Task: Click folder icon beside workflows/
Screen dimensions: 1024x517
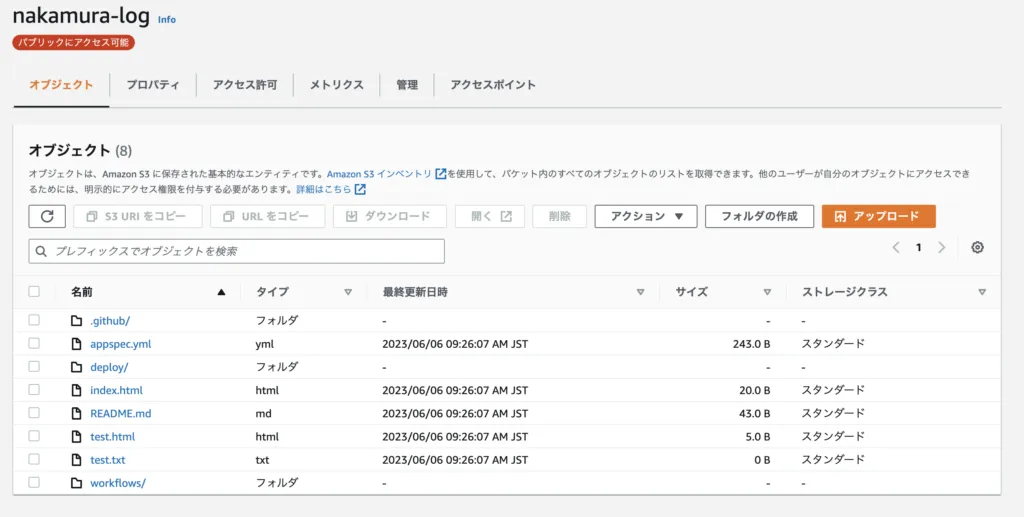Action: point(76,483)
